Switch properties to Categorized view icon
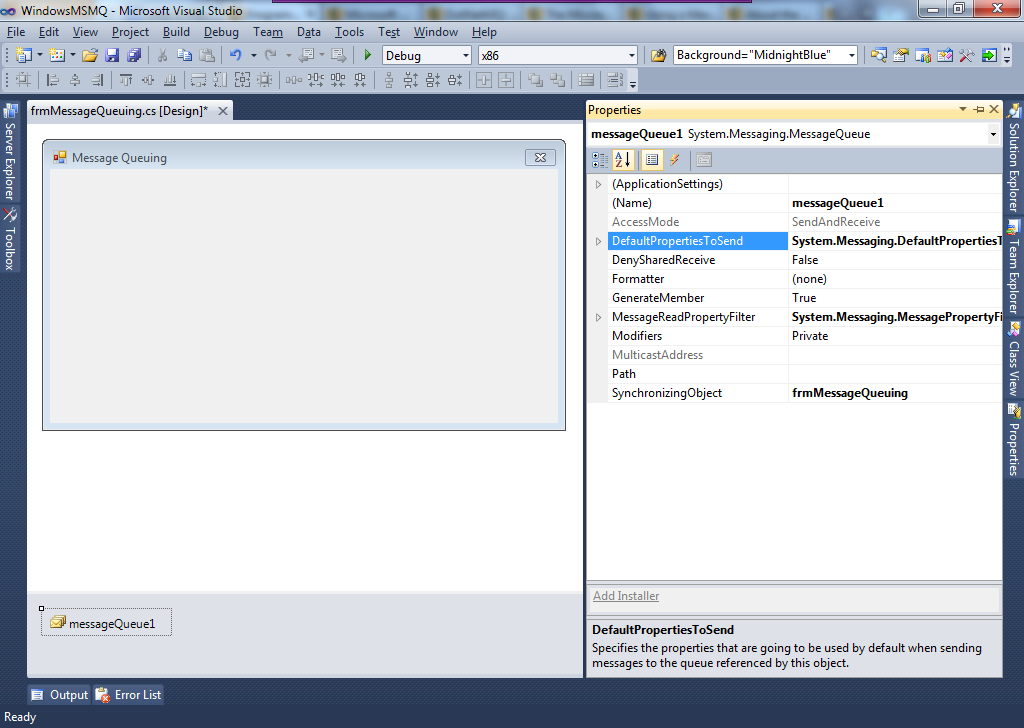The height and width of the screenshot is (728, 1024). 598,159
